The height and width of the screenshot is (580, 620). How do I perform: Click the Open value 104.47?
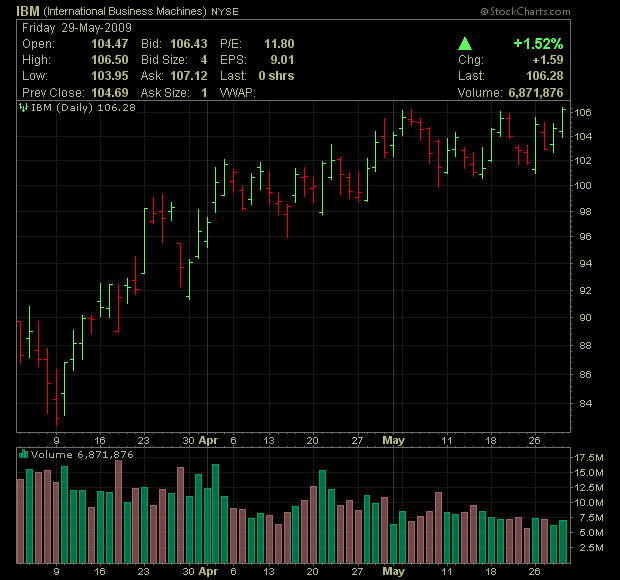110,43
